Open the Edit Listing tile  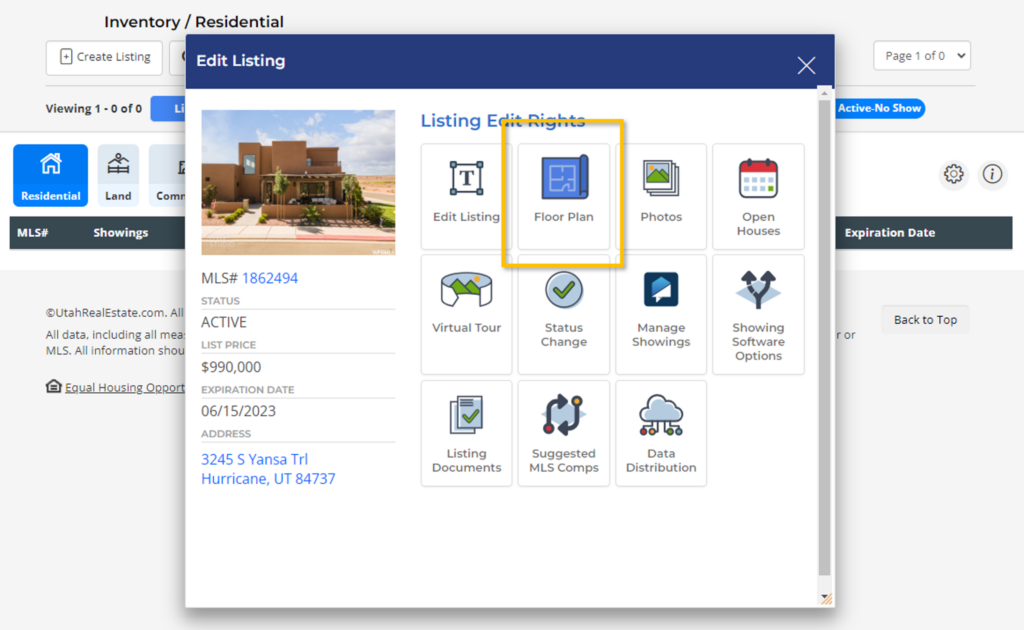(x=466, y=196)
